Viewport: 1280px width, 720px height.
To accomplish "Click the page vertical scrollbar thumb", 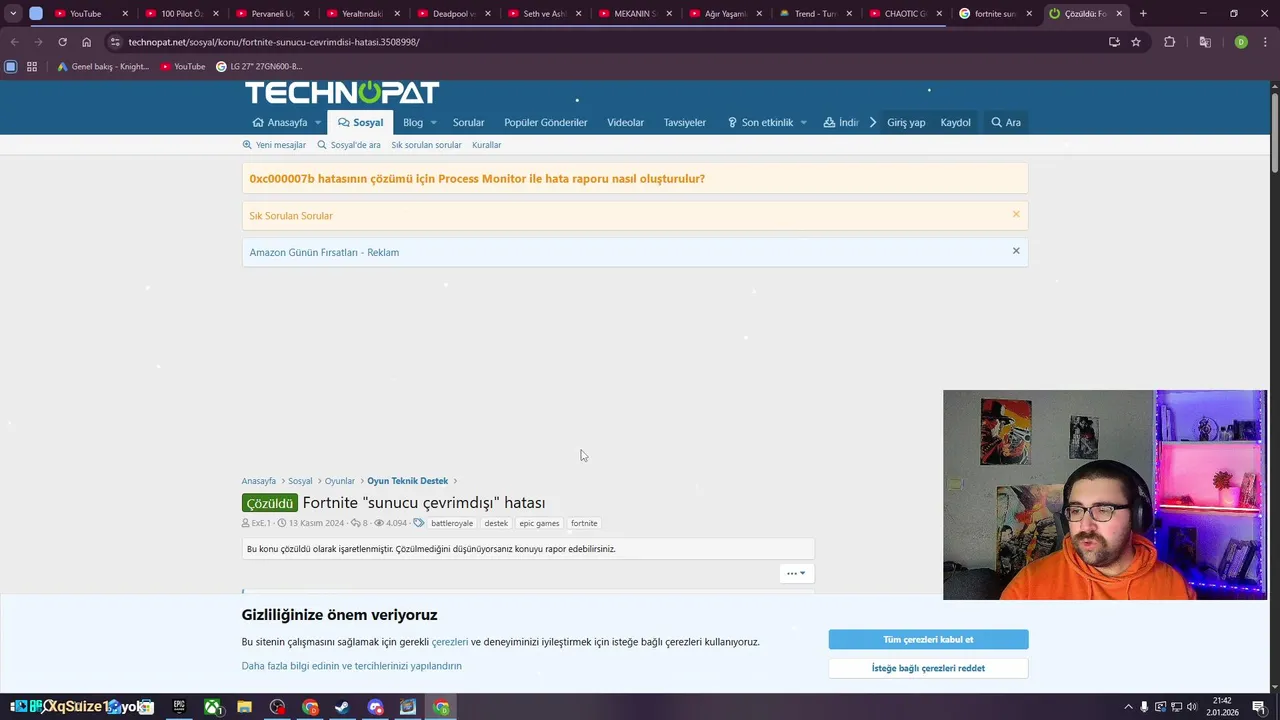I will (x=1274, y=132).
